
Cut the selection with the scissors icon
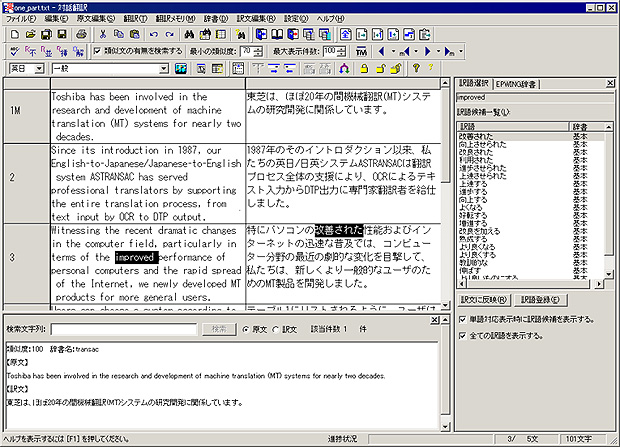(x=103, y=35)
